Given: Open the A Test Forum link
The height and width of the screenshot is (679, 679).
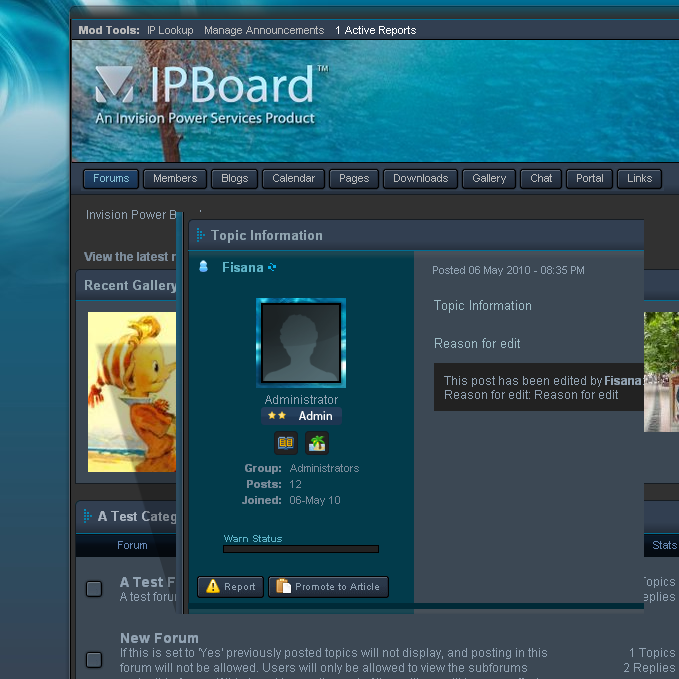Looking at the screenshot, I should [148, 582].
